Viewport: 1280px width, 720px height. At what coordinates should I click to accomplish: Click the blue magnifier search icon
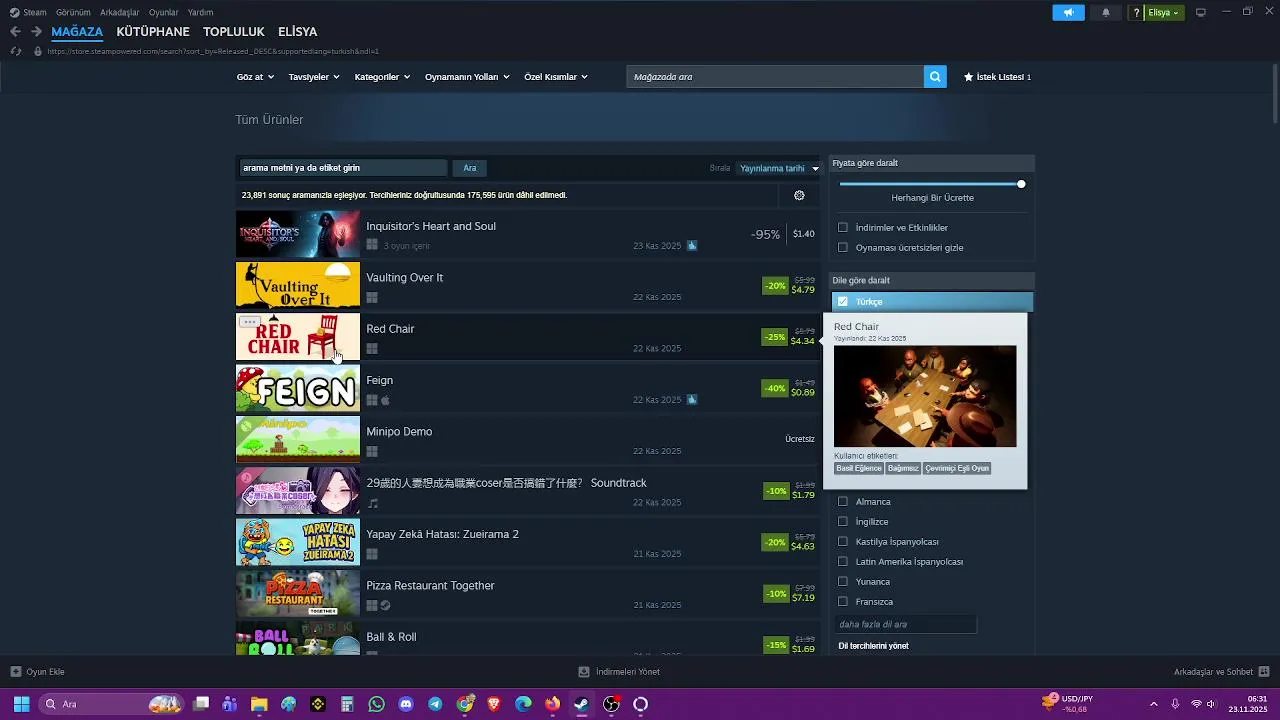point(935,77)
